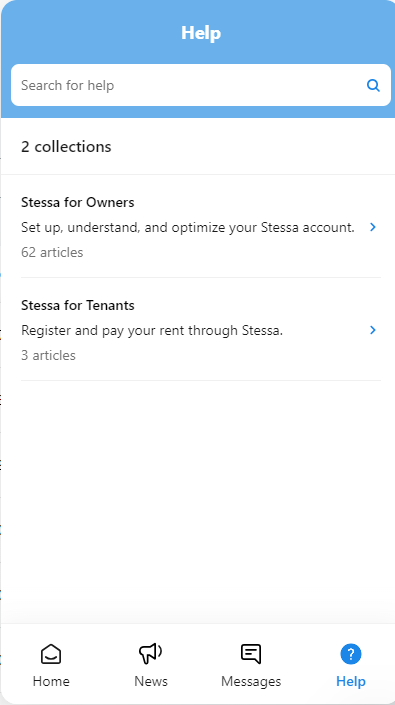Click the Messages speech bubble icon
Viewport: 395px width, 705px height.
[x=251, y=654]
